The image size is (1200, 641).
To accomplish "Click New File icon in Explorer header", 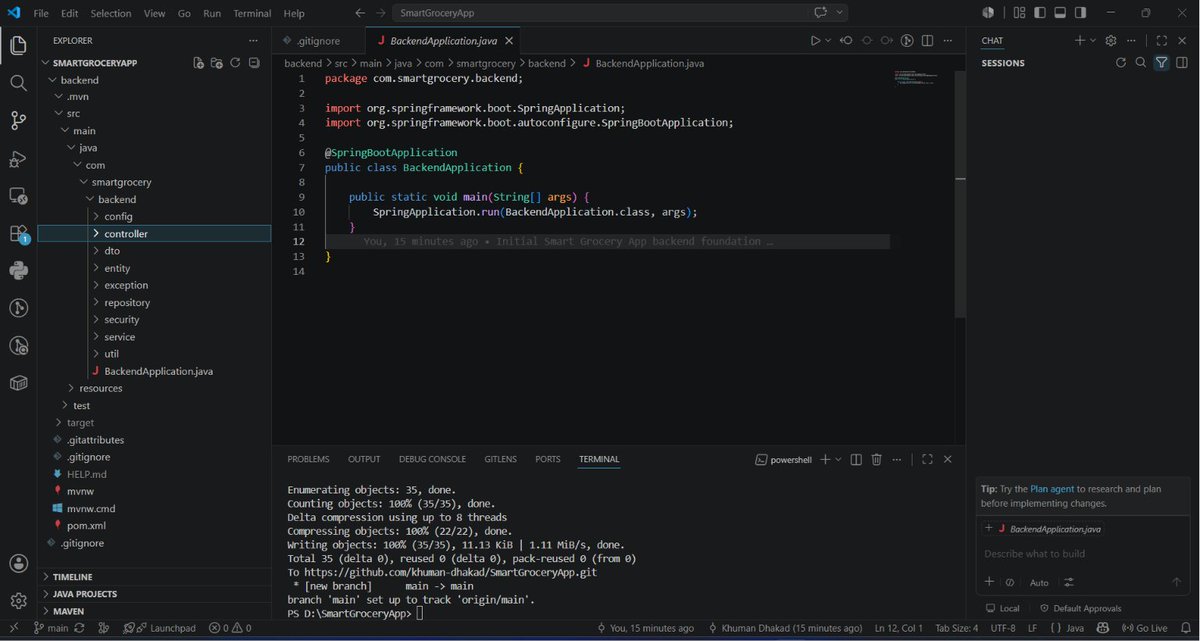I will 199,62.
